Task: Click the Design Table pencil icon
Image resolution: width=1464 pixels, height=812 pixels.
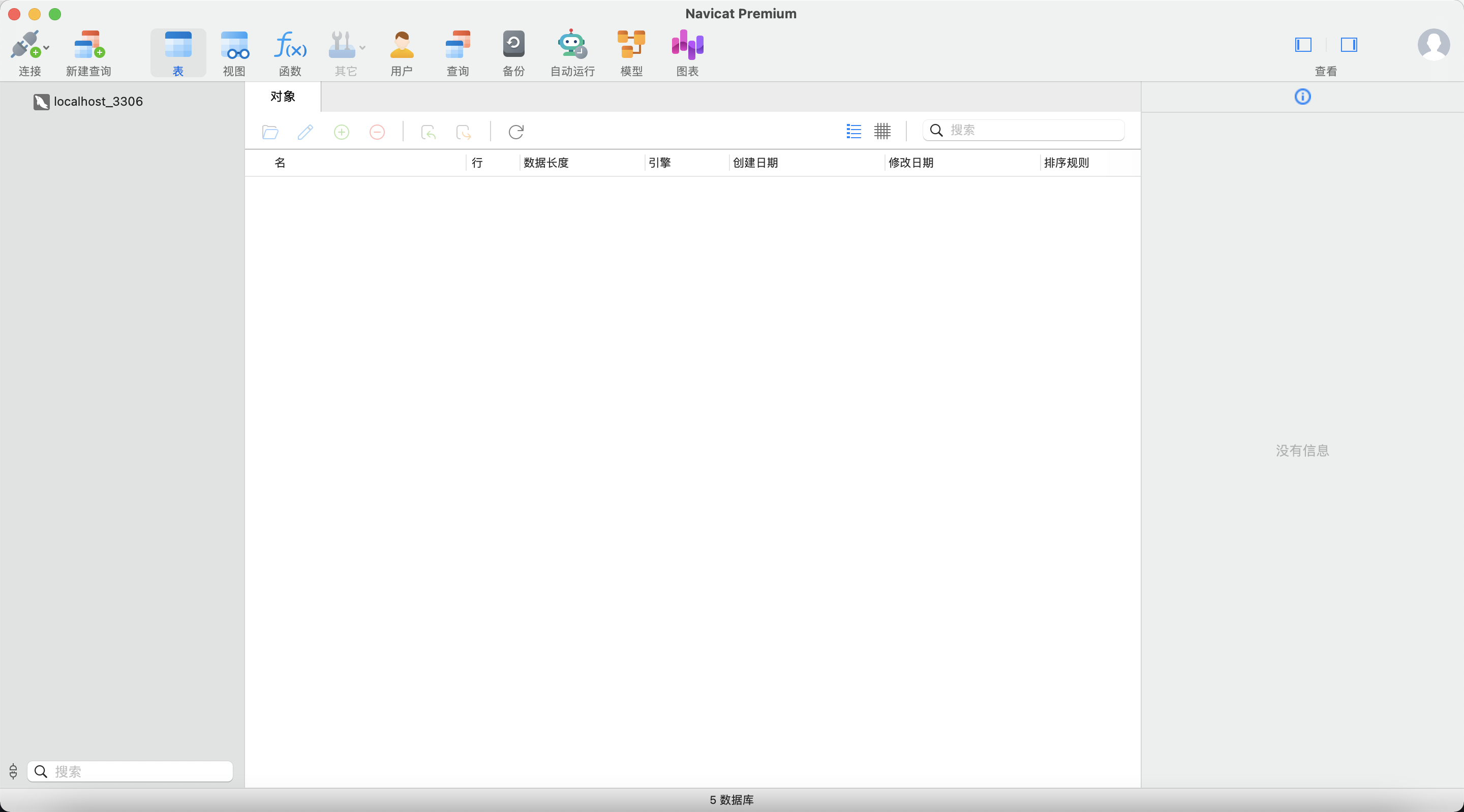Action: point(305,132)
